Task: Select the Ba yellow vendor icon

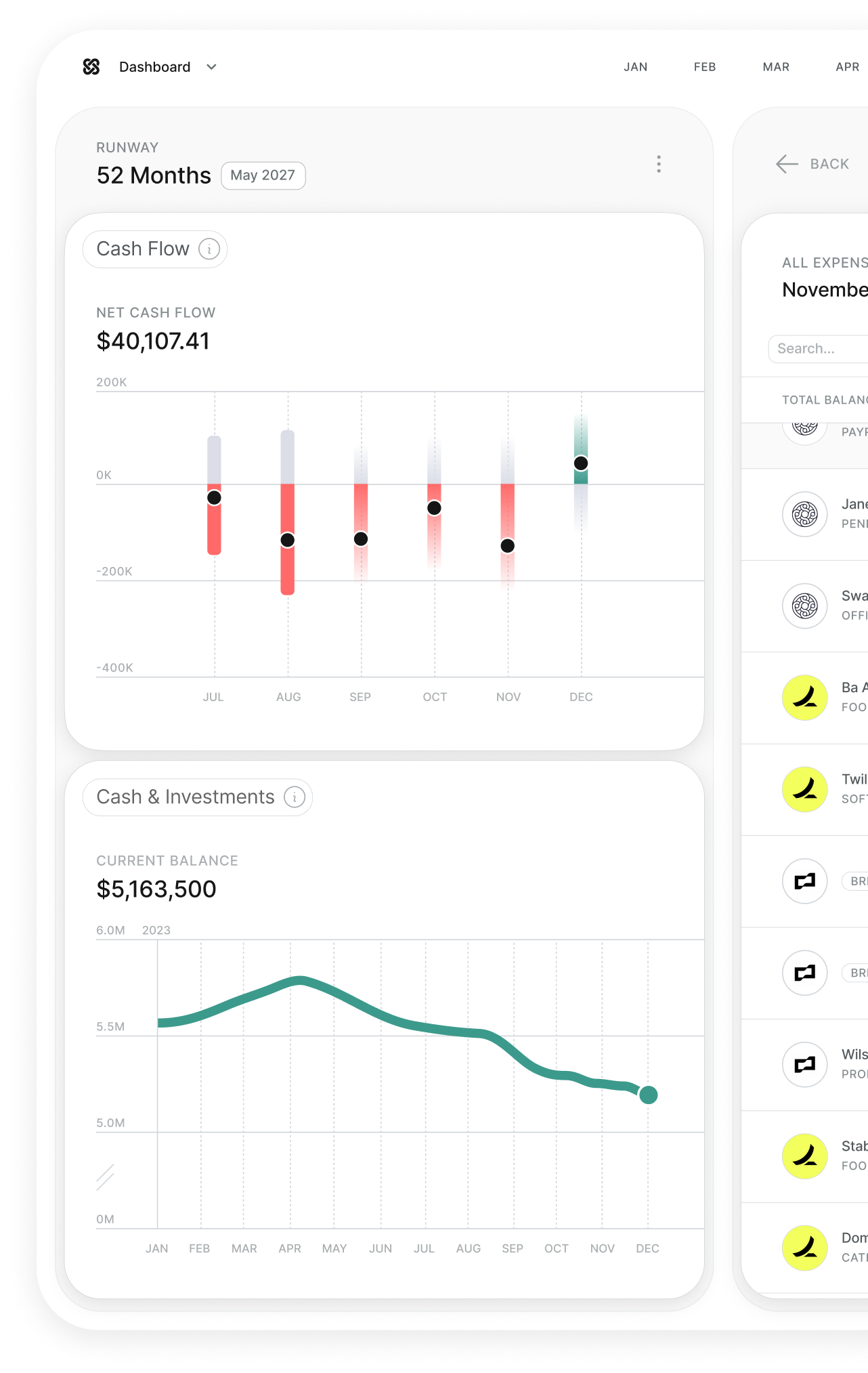Action: (804, 698)
